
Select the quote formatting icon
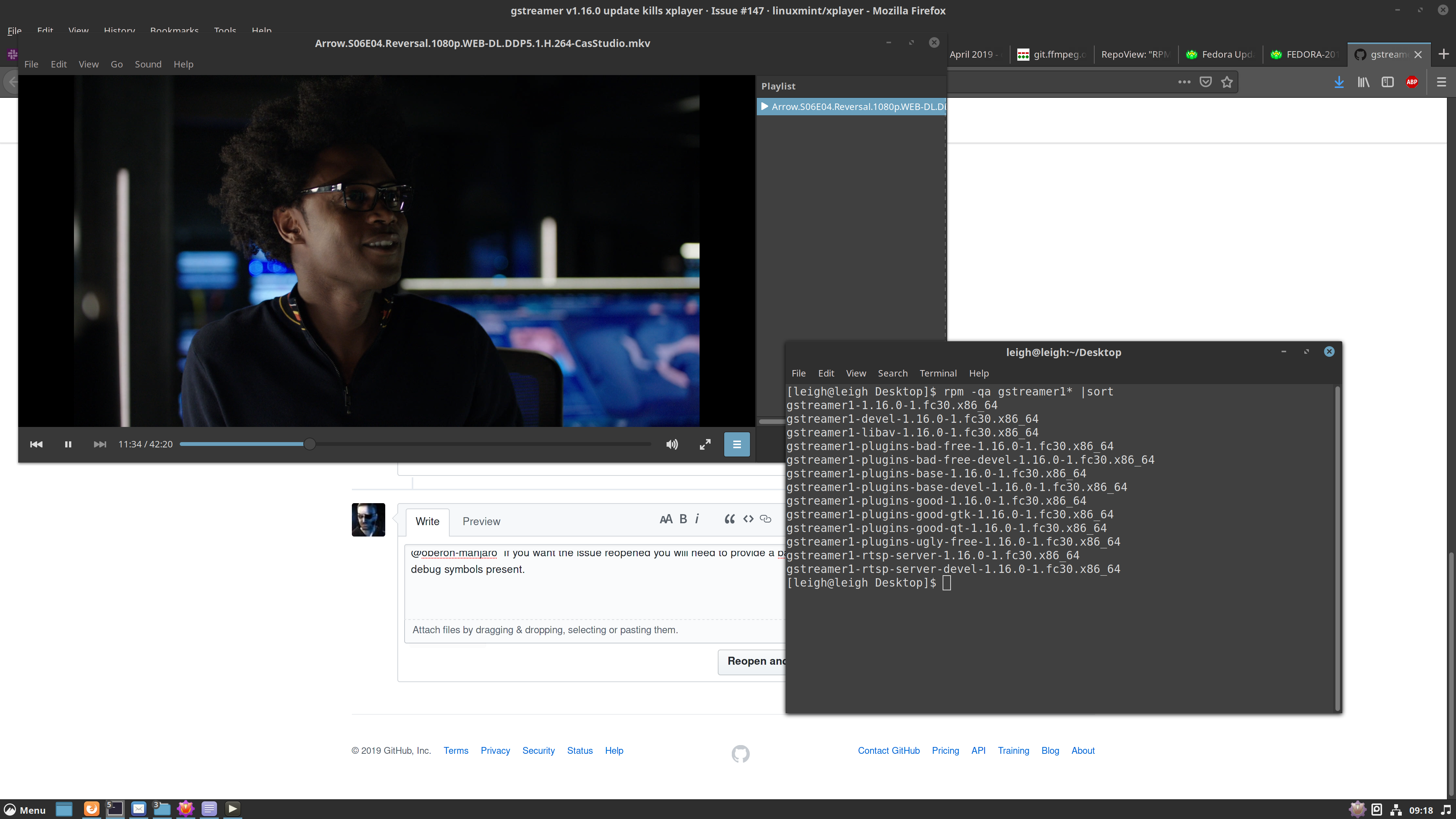coord(729,519)
